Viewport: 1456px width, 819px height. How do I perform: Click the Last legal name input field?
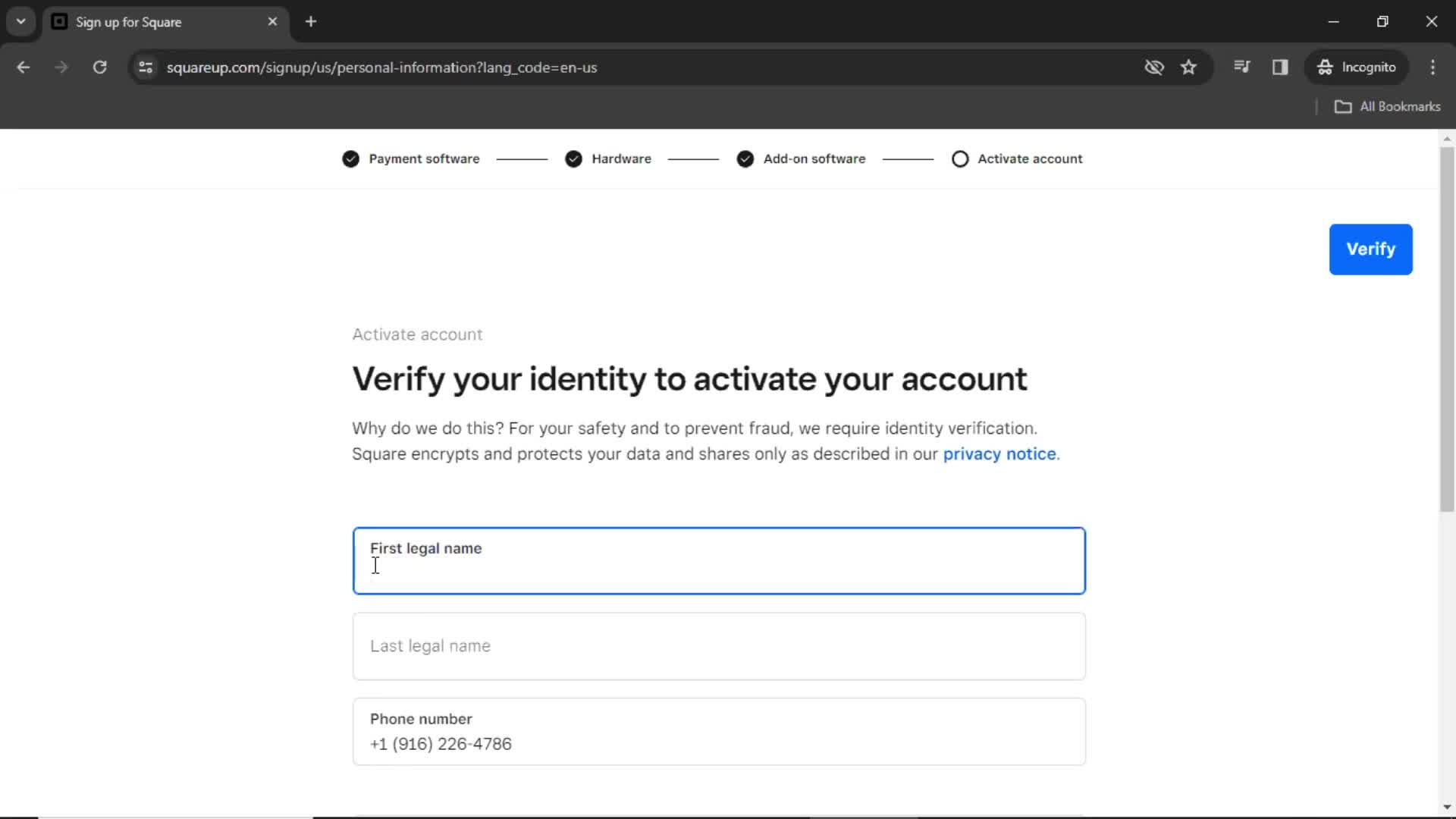point(719,646)
